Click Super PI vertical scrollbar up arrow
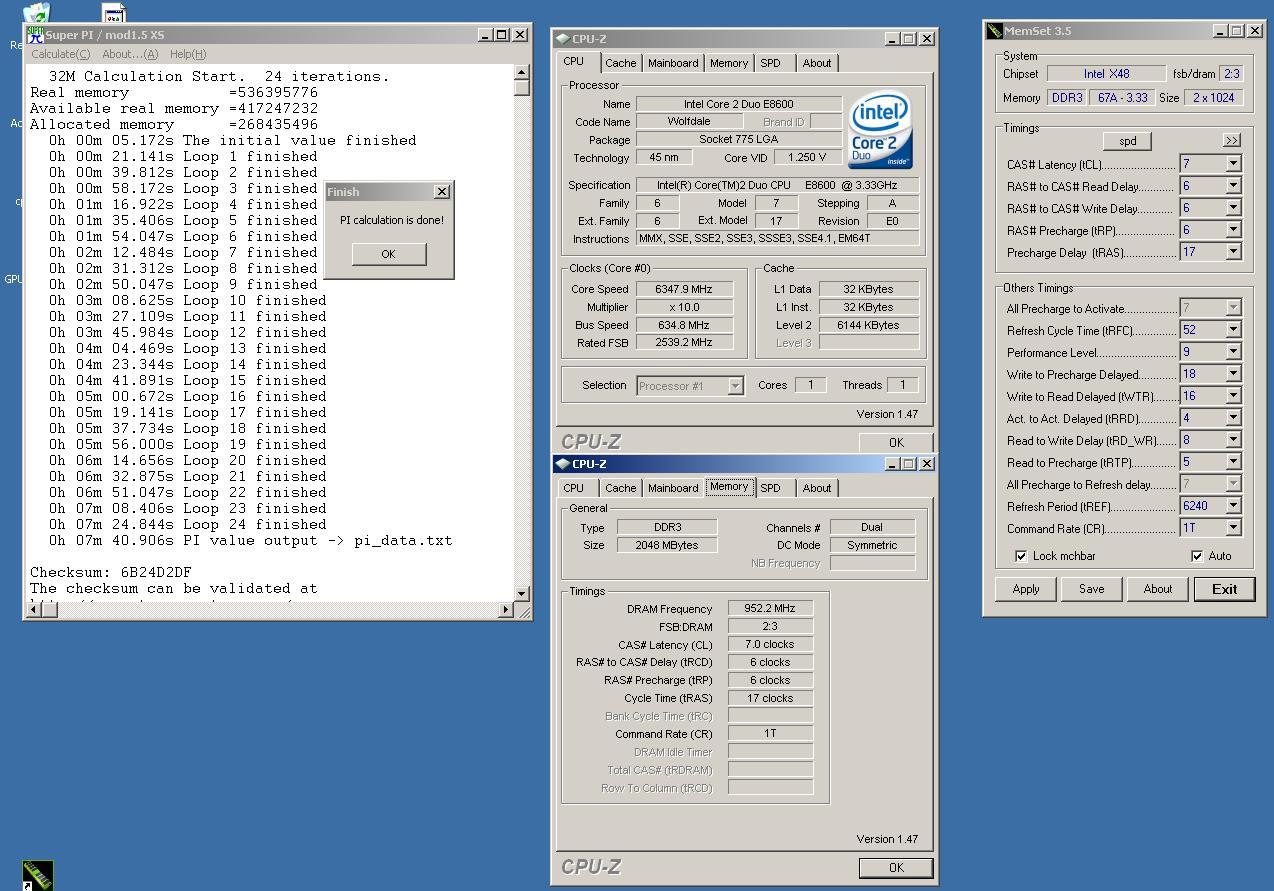Screen dimensions: 1274x891 point(521,72)
